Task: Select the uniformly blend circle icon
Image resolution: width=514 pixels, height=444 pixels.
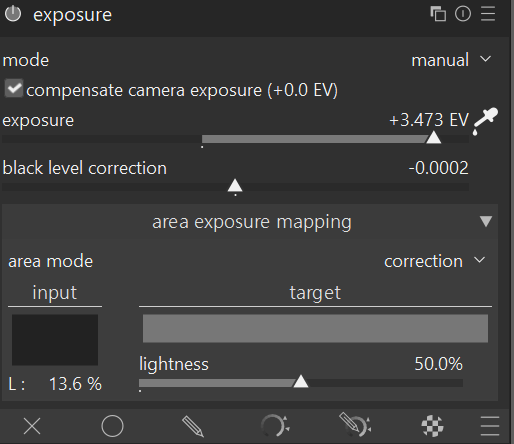Action: click(112, 426)
